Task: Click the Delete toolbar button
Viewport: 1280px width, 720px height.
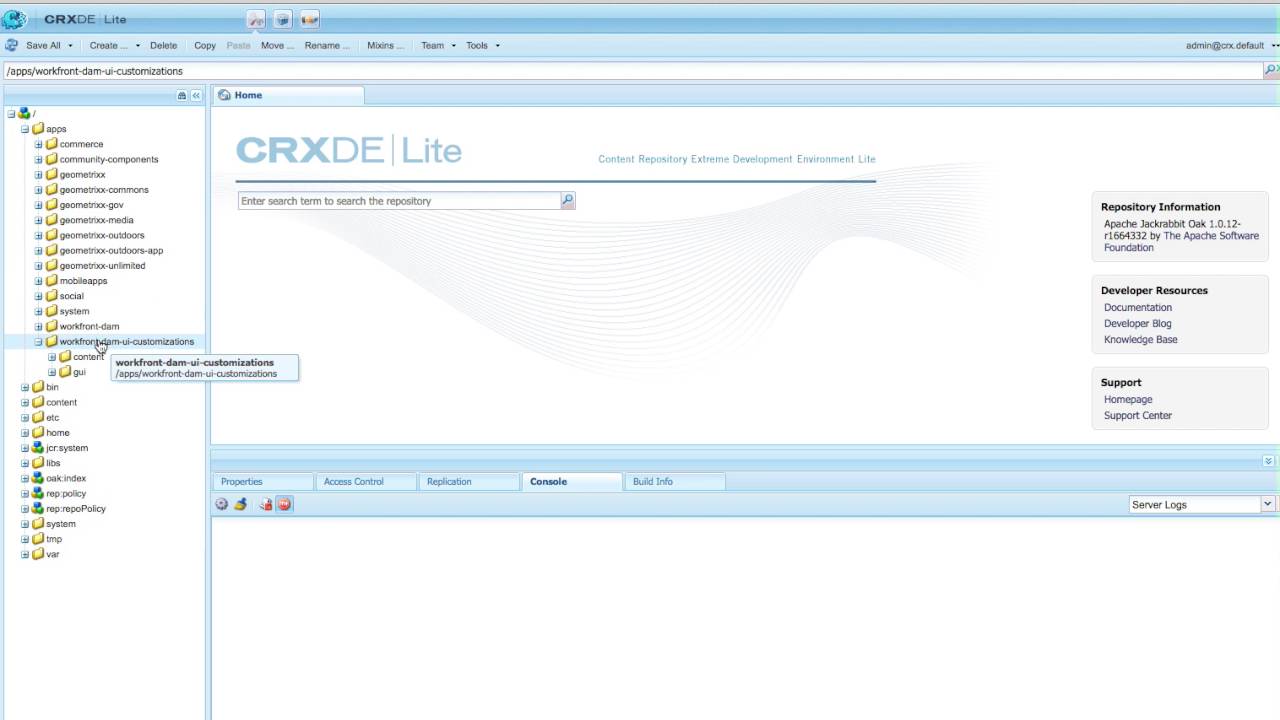Action: click(163, 45)
